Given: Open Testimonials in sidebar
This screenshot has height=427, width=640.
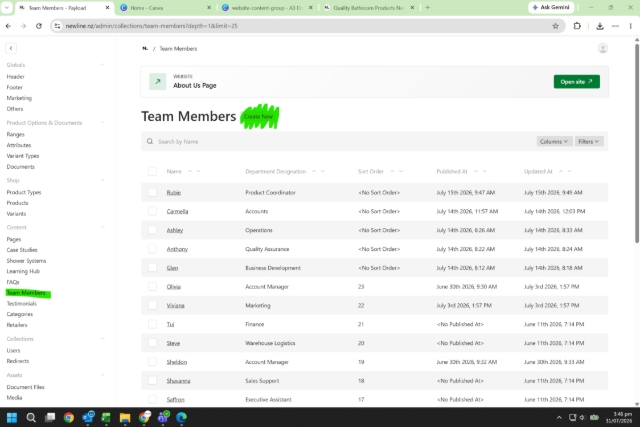Looking at the screenshot, I should [22, 303].
